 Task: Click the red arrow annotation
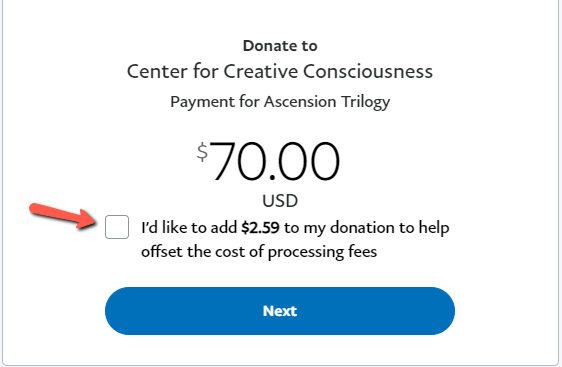tap(63, 215)
